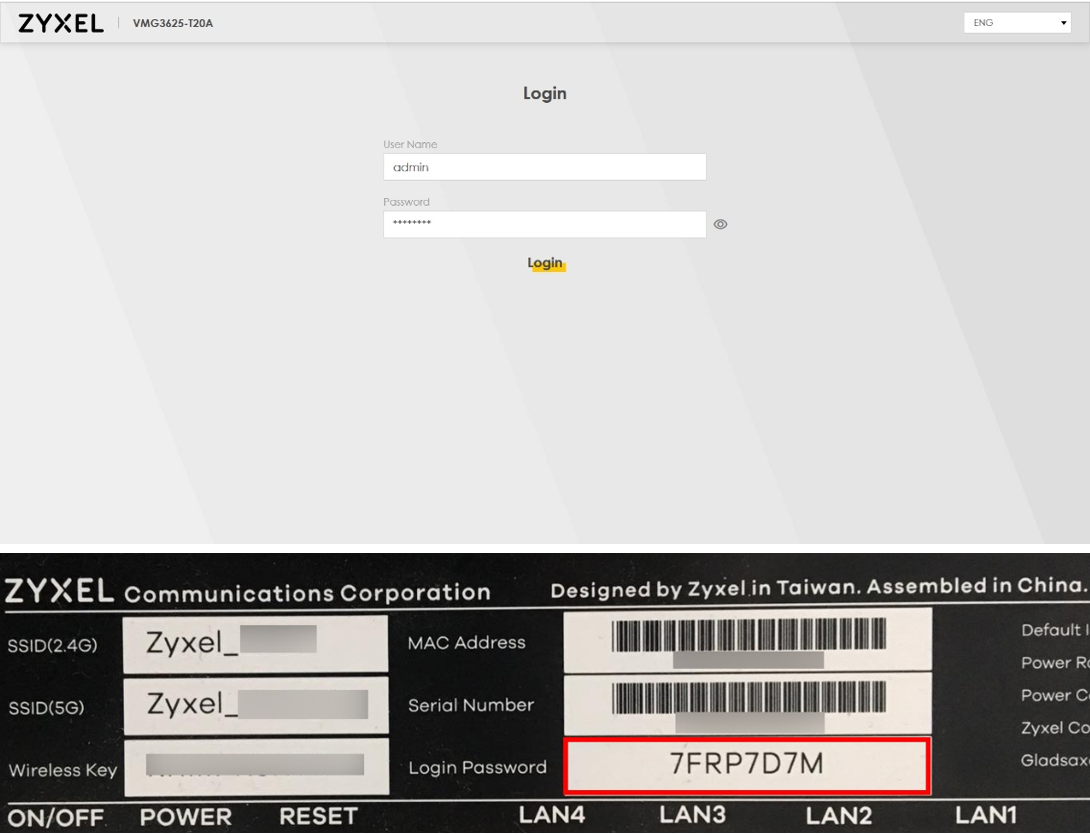Click Designed by Zyxel in Taiwan text
Viewport: 1090px width, 835px height.
(705, 590)
